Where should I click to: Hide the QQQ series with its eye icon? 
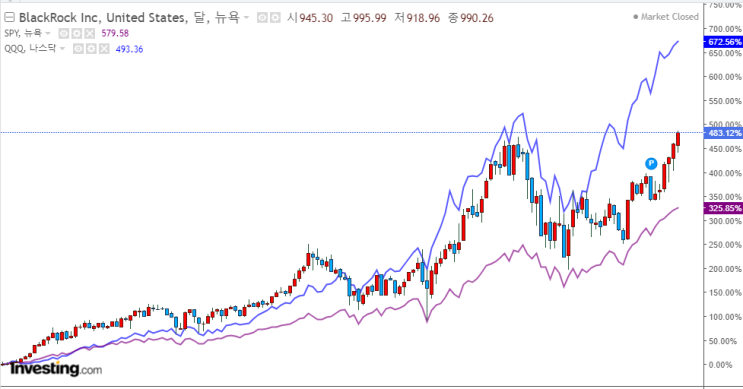pos(78,49)
